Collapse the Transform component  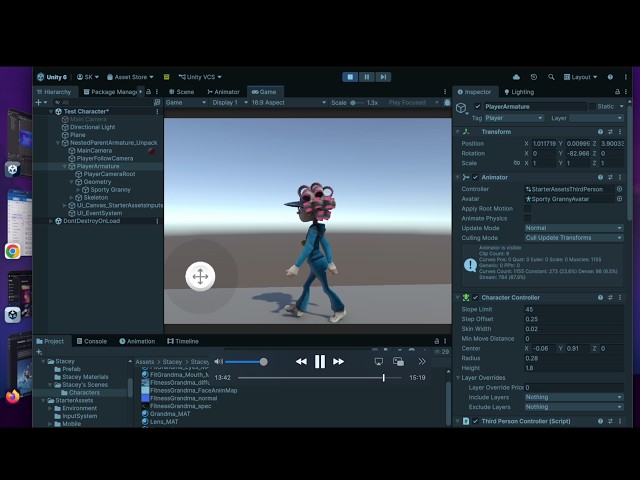[458, 132]
